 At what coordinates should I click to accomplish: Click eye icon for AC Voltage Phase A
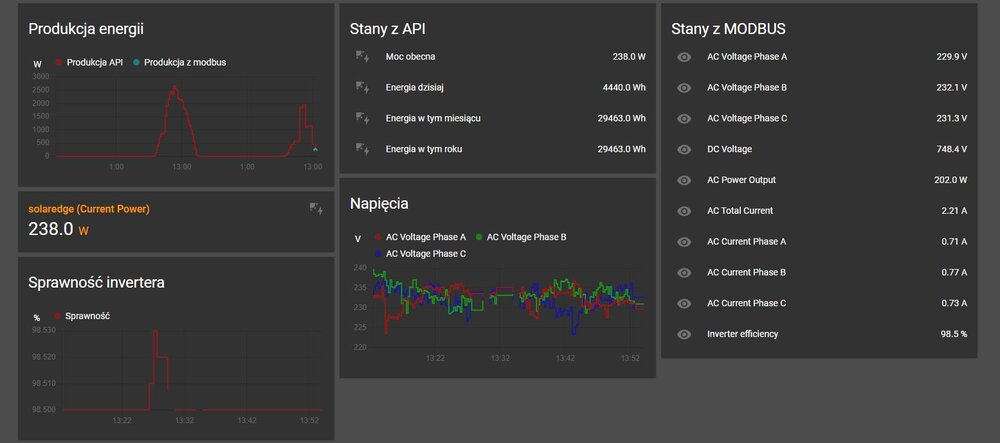click(x=684, y=58)
